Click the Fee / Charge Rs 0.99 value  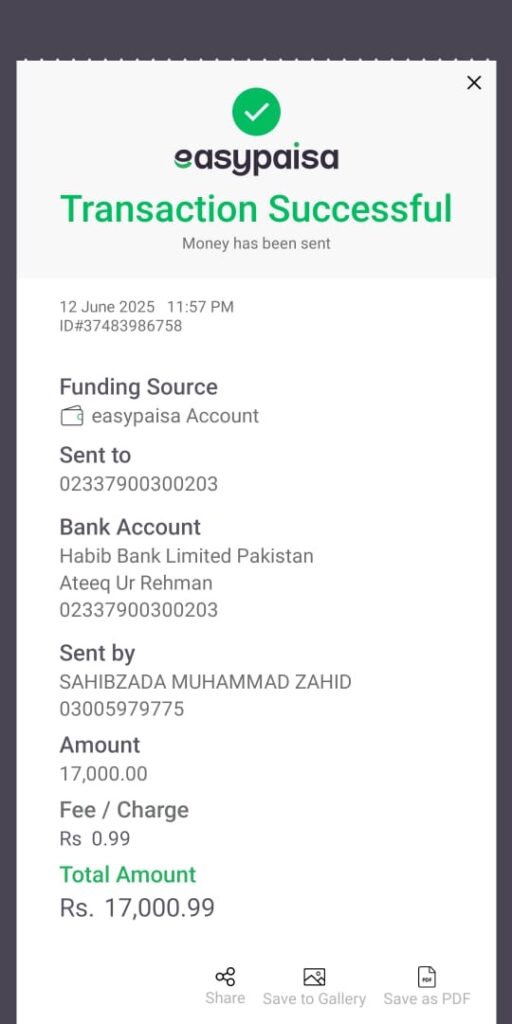point(95,839)
